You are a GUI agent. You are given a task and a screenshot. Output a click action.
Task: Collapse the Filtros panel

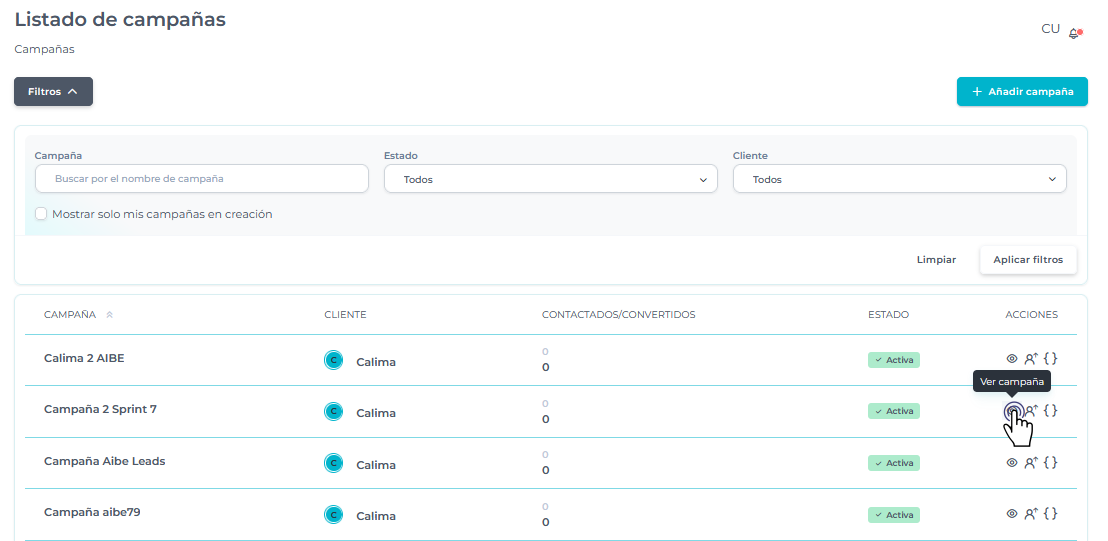[x=53, y=92]
